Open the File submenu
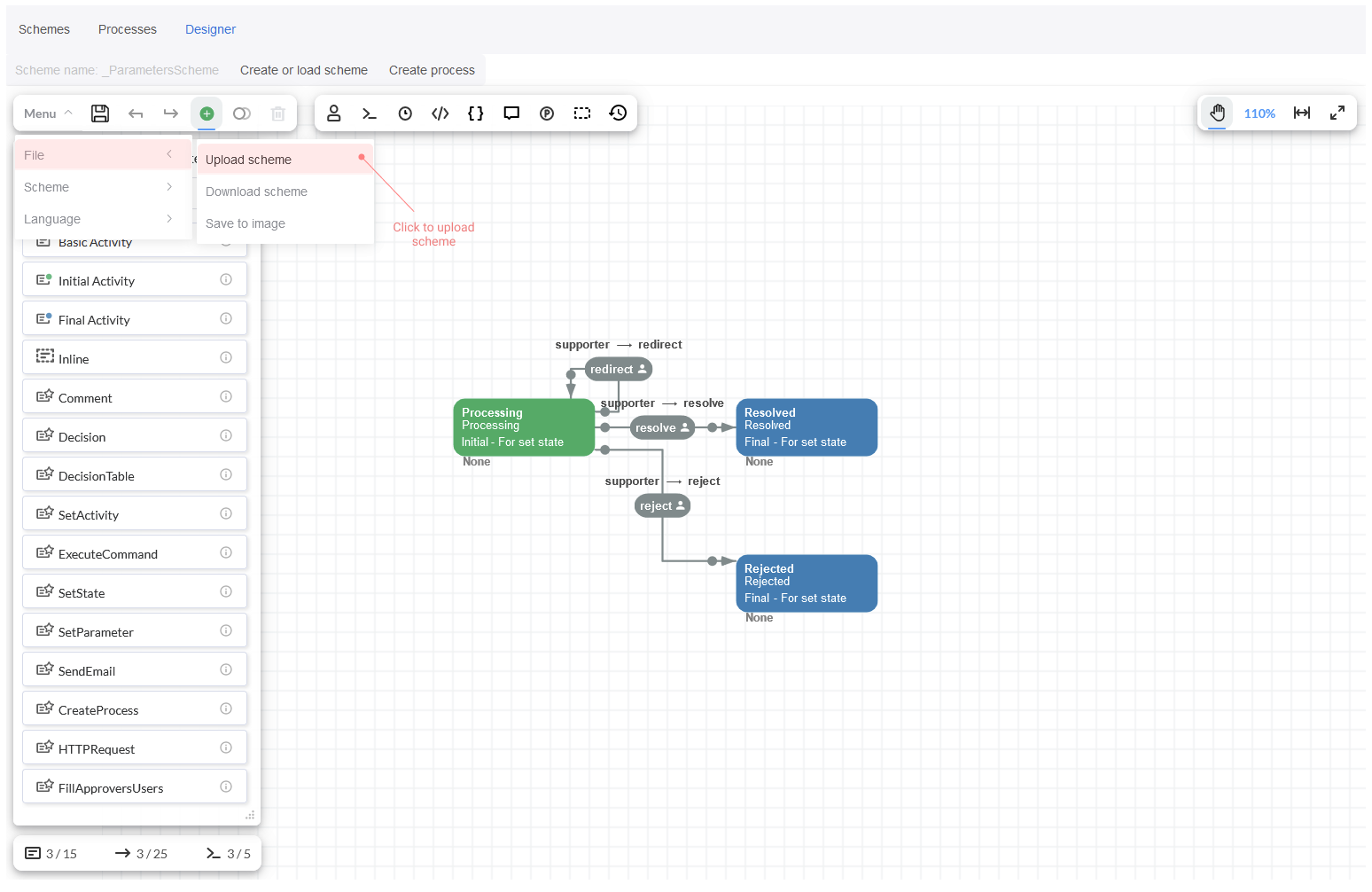The width and height of the screenshot is (1372, 892). (103, 155)
